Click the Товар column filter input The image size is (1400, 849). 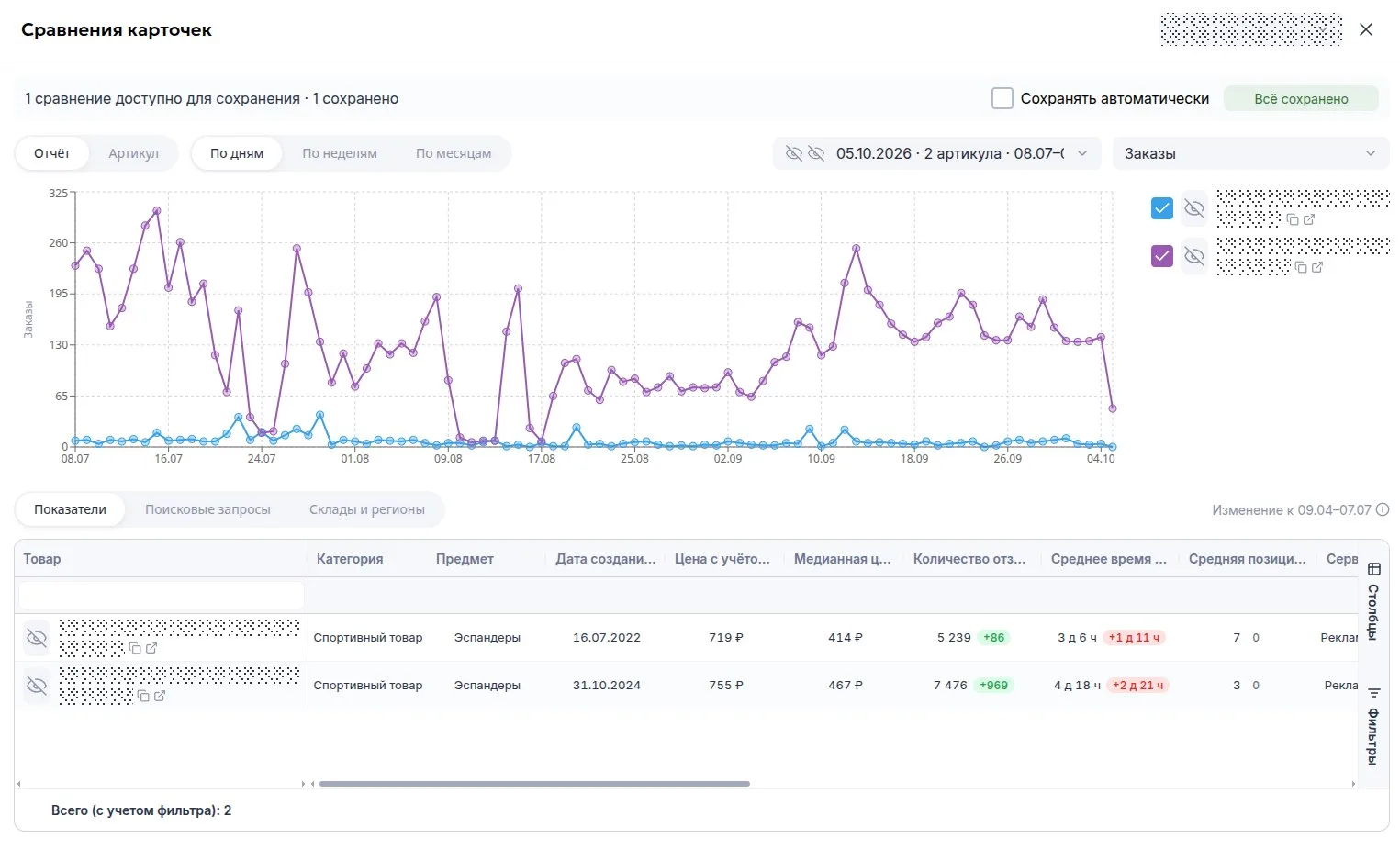click(x=162, y=596)
